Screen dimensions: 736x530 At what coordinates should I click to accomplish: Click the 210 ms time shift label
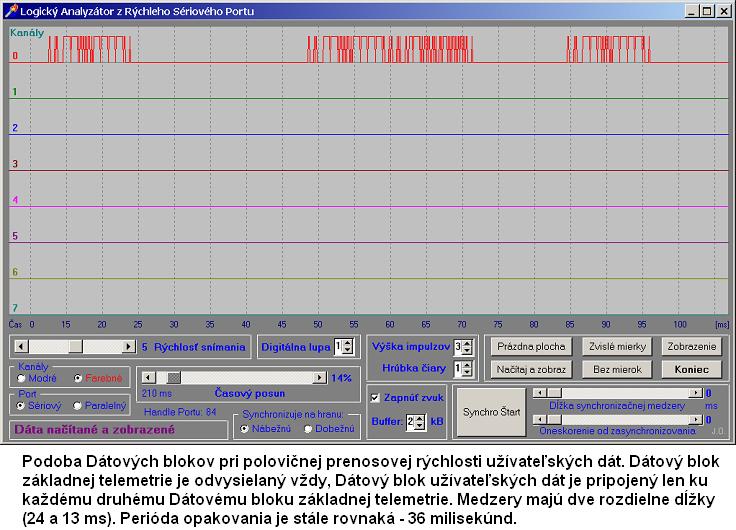(x=157, y=393)
